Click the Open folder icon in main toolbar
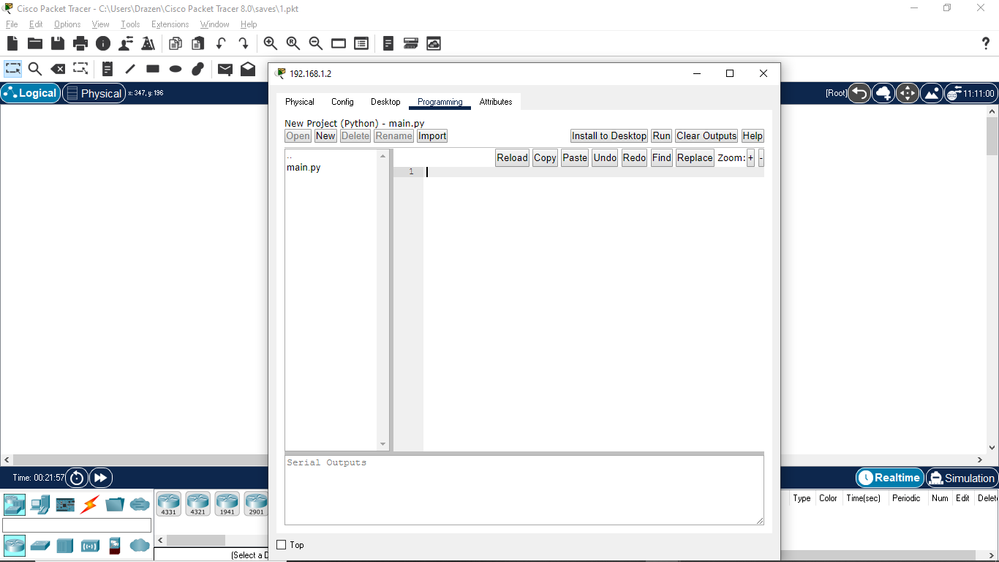 (35, 43)
